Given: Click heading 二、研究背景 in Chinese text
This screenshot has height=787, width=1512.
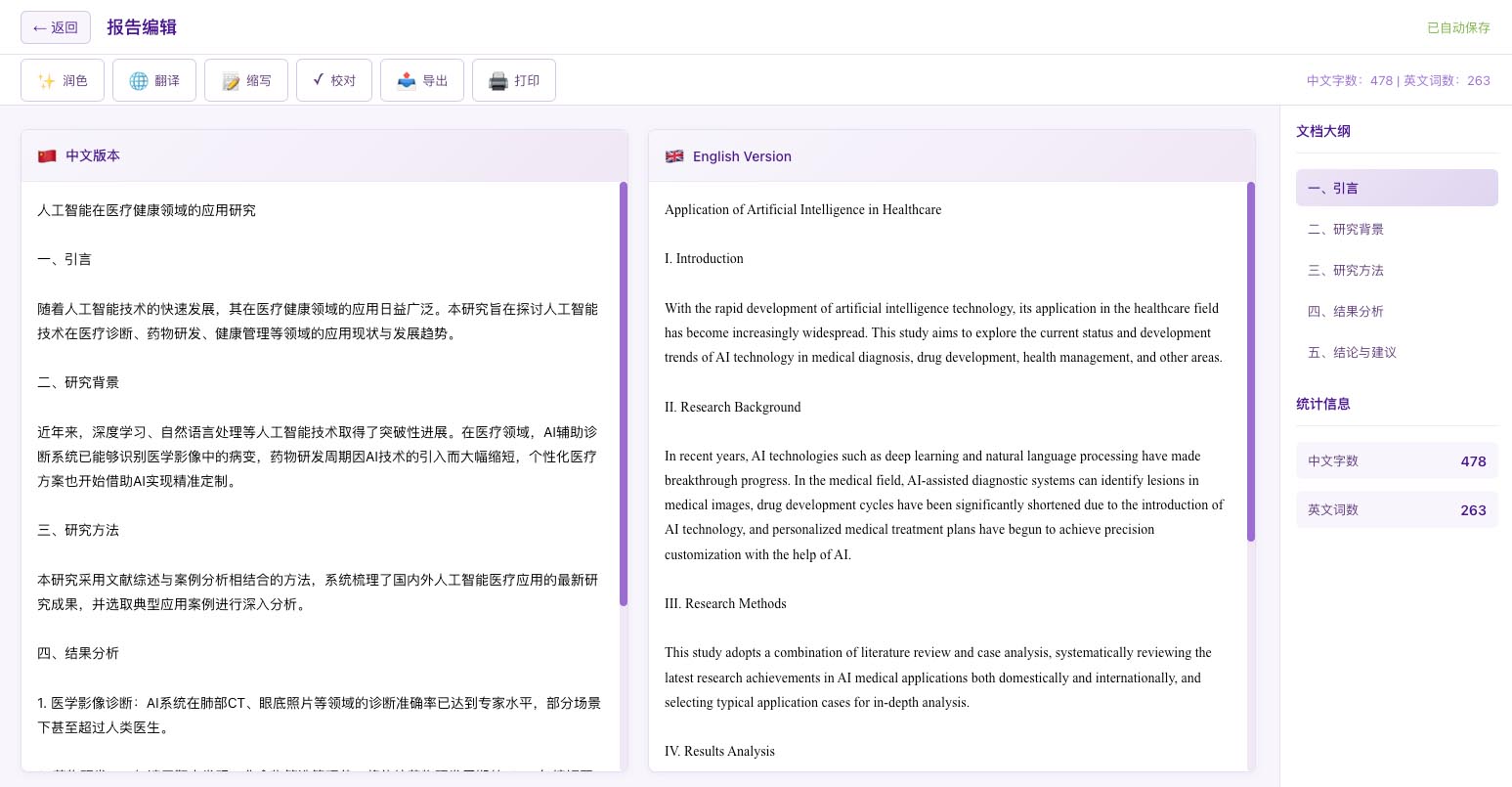Looking at the screenshot, I should point(78,382).
